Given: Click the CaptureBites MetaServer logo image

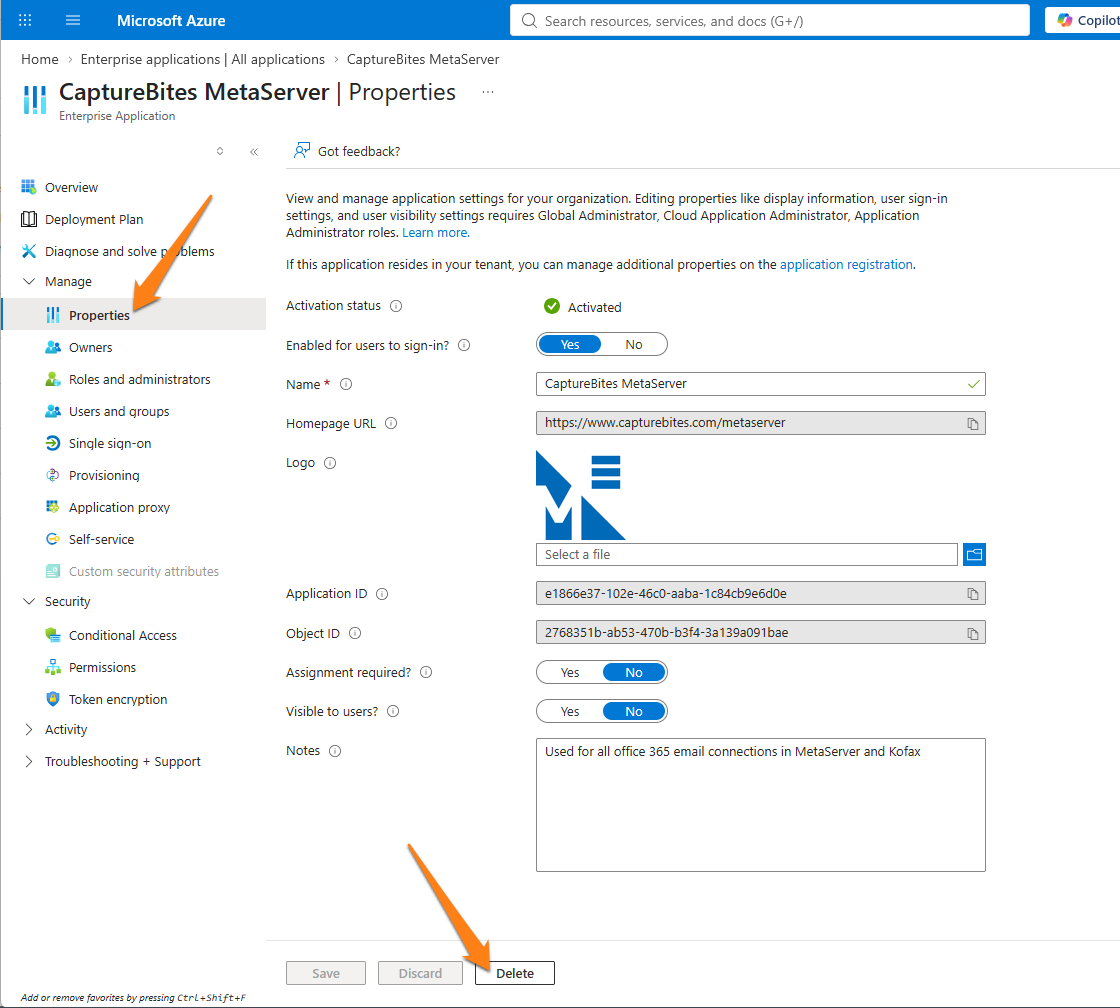Looking at the screenshot, I should (x=580, y=495).
